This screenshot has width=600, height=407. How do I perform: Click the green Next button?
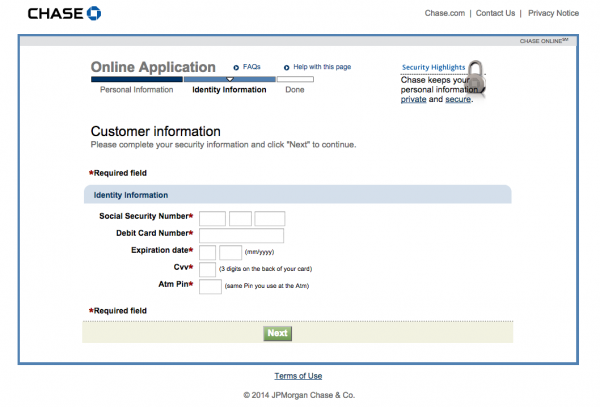277,333
